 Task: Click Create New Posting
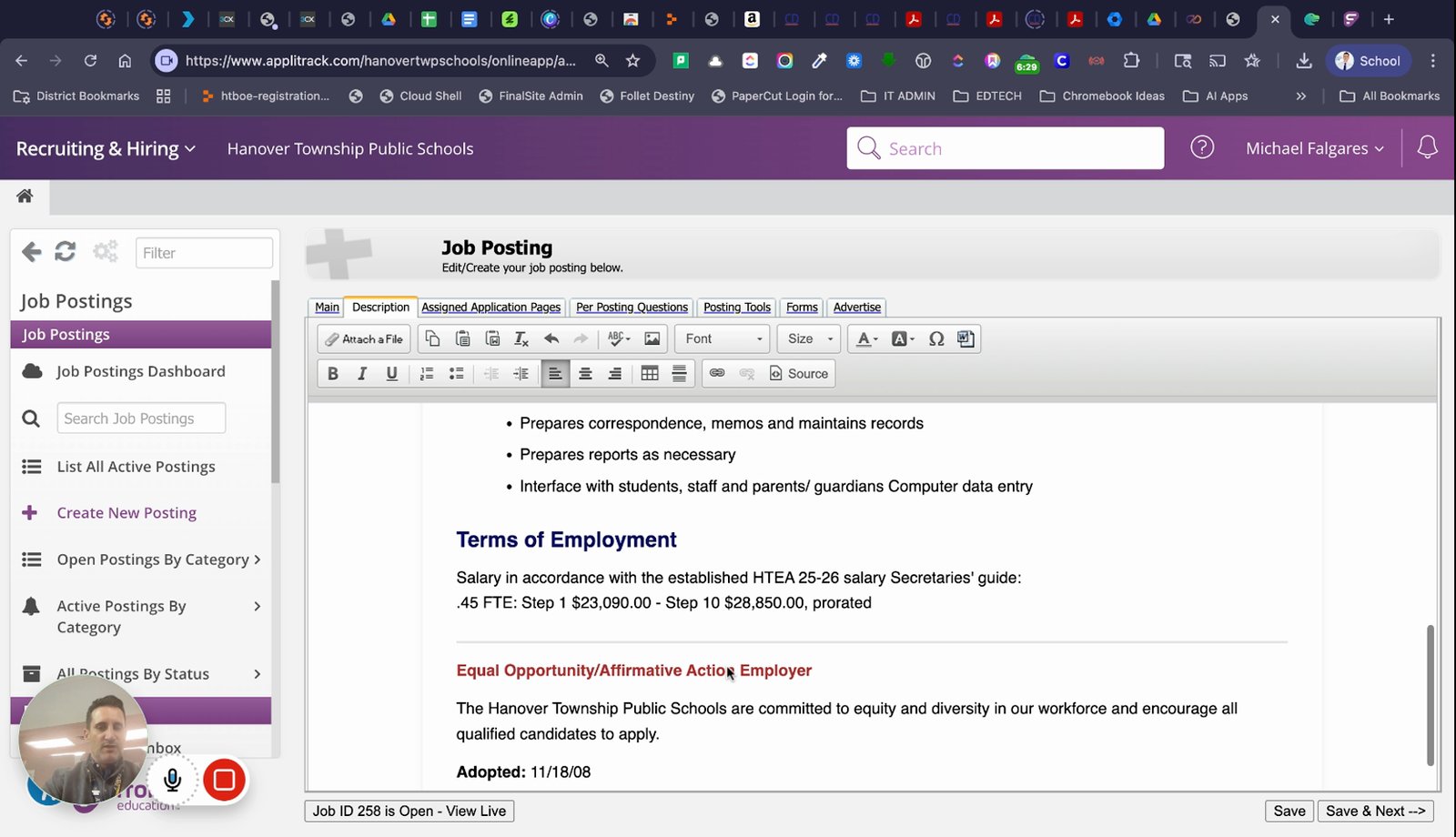coord(126,513)
